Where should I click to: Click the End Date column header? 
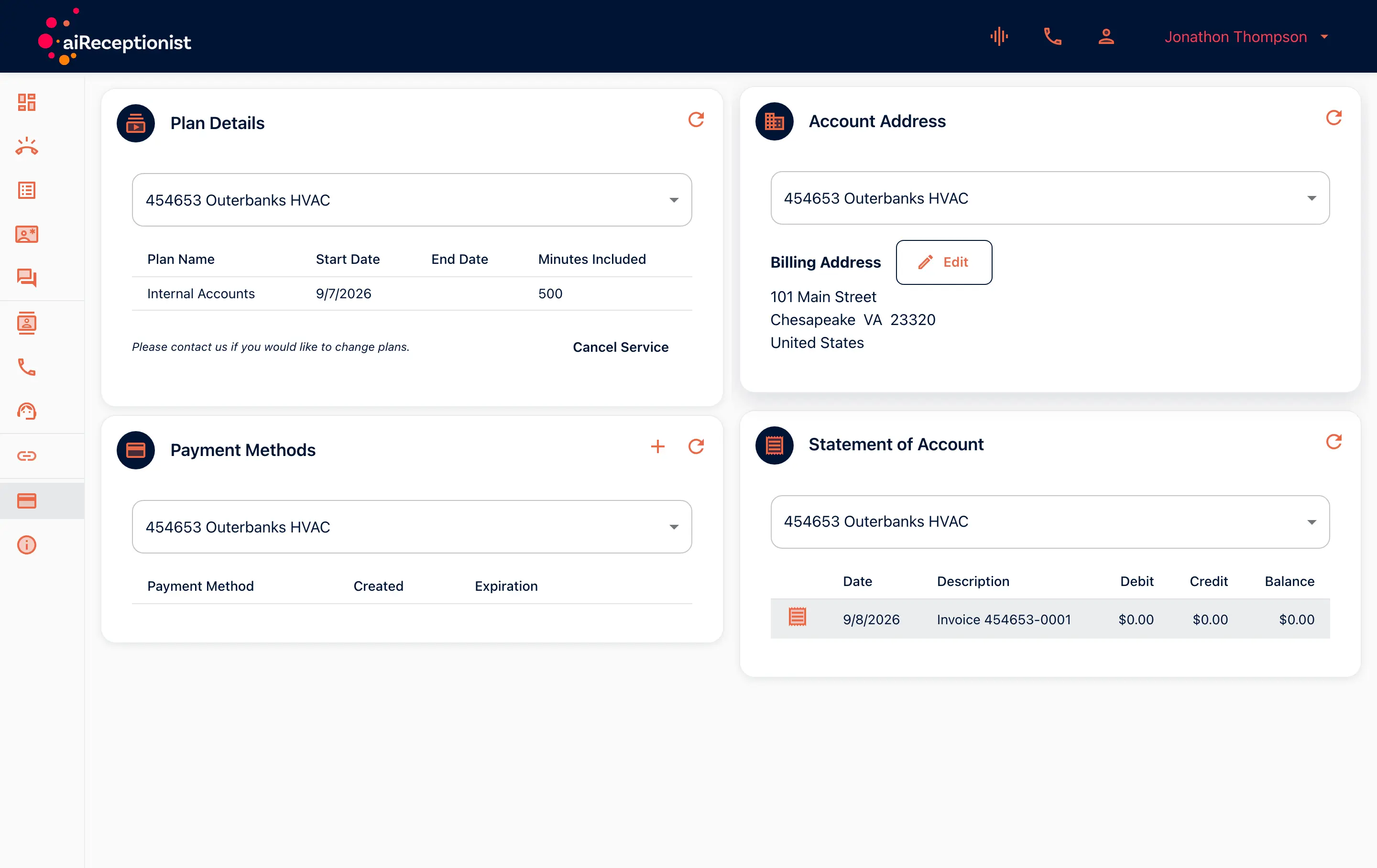coord(459,260)
